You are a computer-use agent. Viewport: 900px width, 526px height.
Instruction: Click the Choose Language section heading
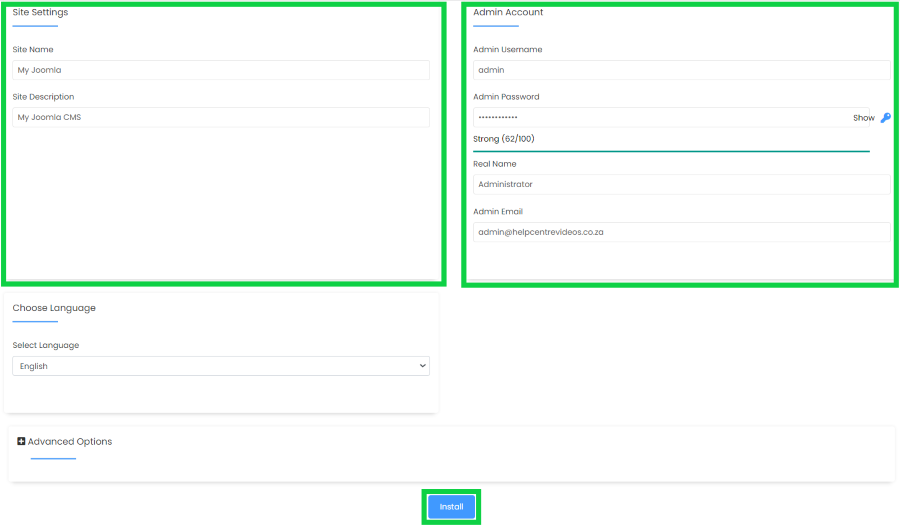[54, 308]
